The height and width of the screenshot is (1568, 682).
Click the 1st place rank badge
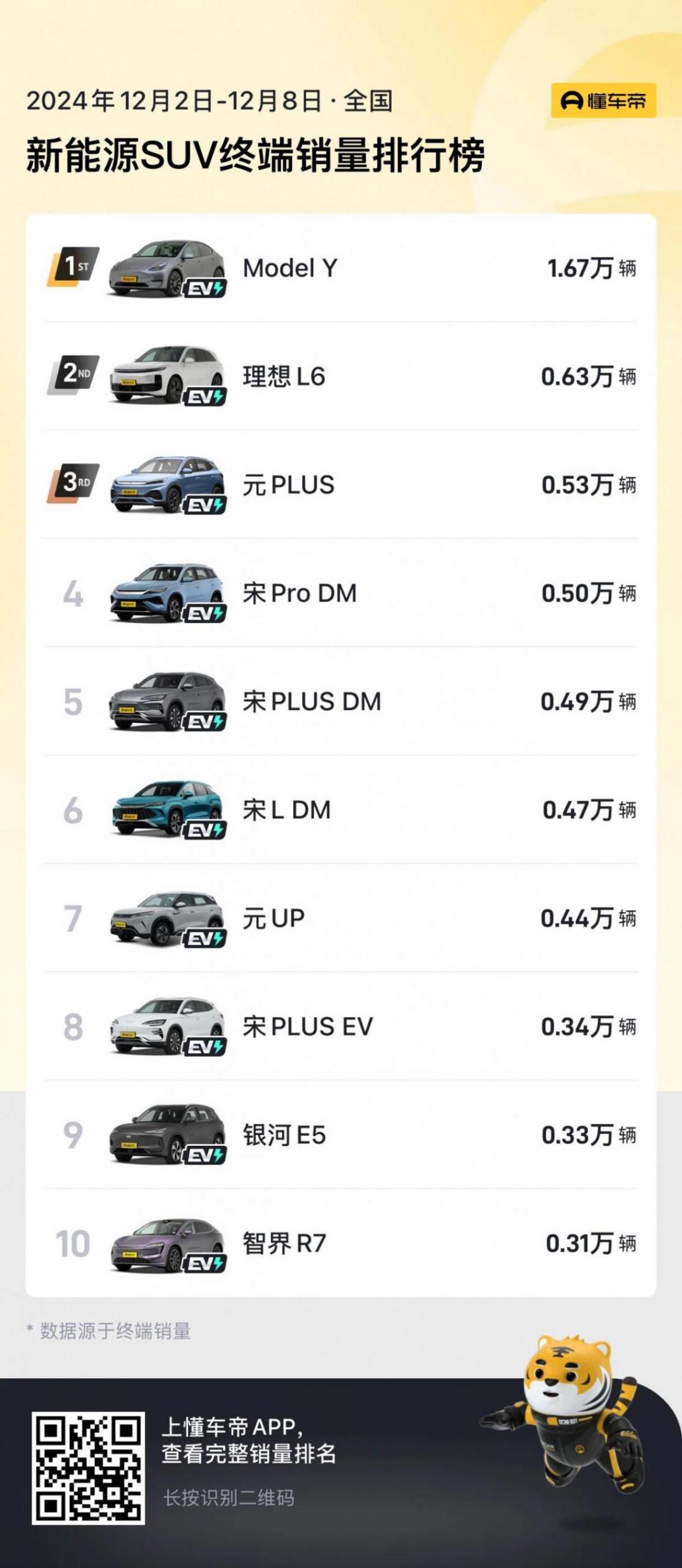(x=74, y=267)
